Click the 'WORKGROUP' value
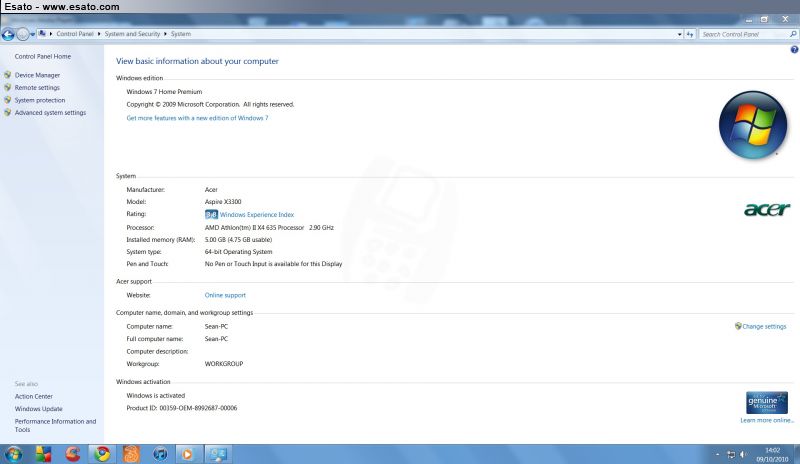800x464 pixels. pyautogui.click(x=224, y=364)
